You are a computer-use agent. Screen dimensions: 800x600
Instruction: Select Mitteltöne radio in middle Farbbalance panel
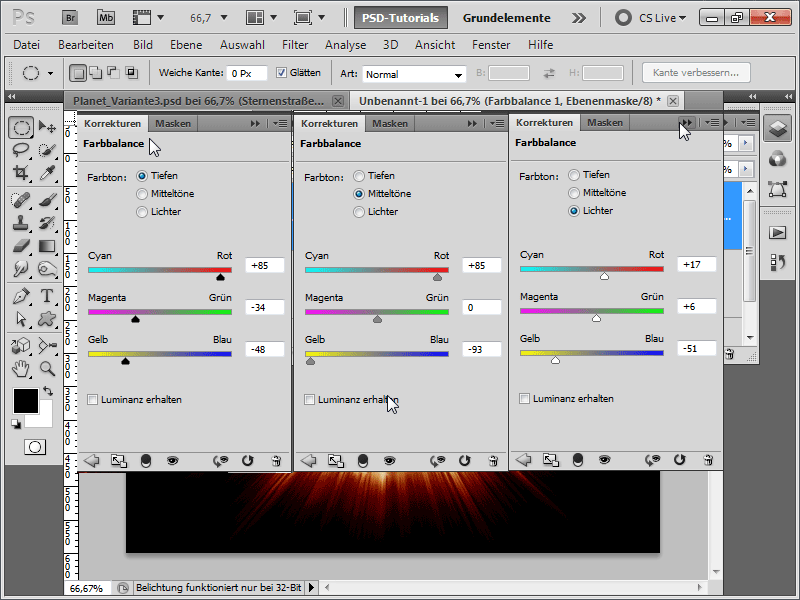point(359,194)
